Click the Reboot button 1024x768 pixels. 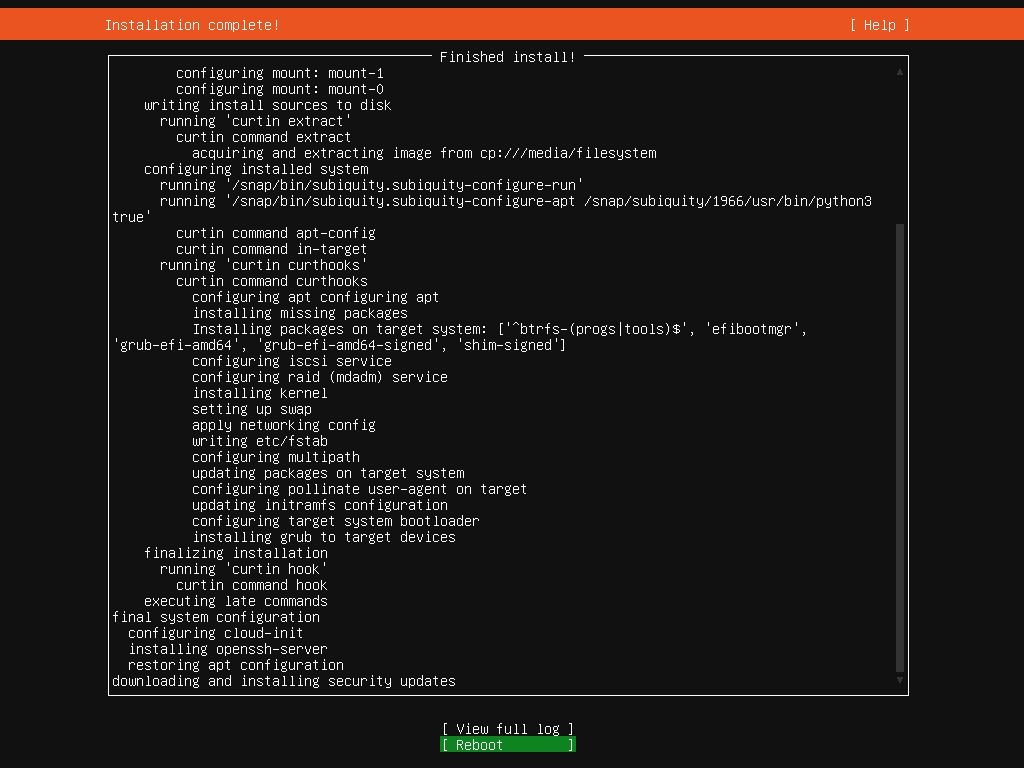(506, 744)
